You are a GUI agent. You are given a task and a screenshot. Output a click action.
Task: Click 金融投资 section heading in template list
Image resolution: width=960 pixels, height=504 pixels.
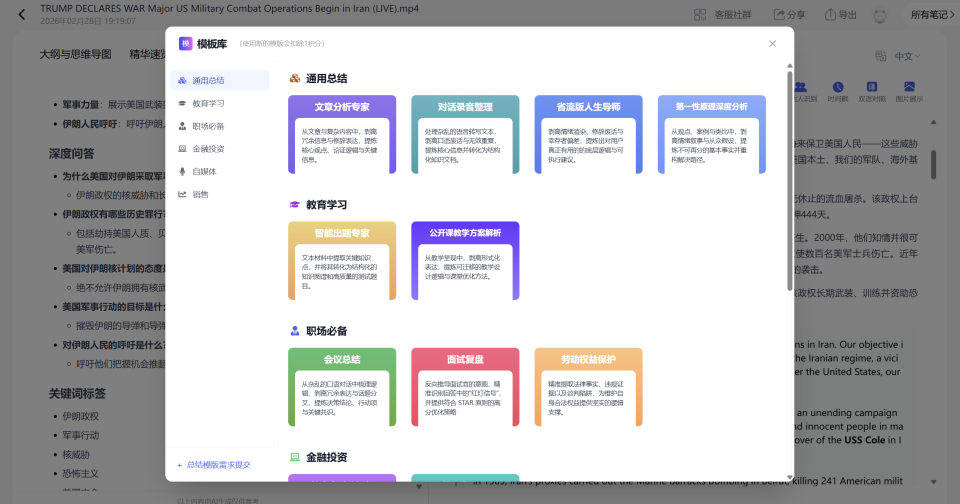[326, 457]
